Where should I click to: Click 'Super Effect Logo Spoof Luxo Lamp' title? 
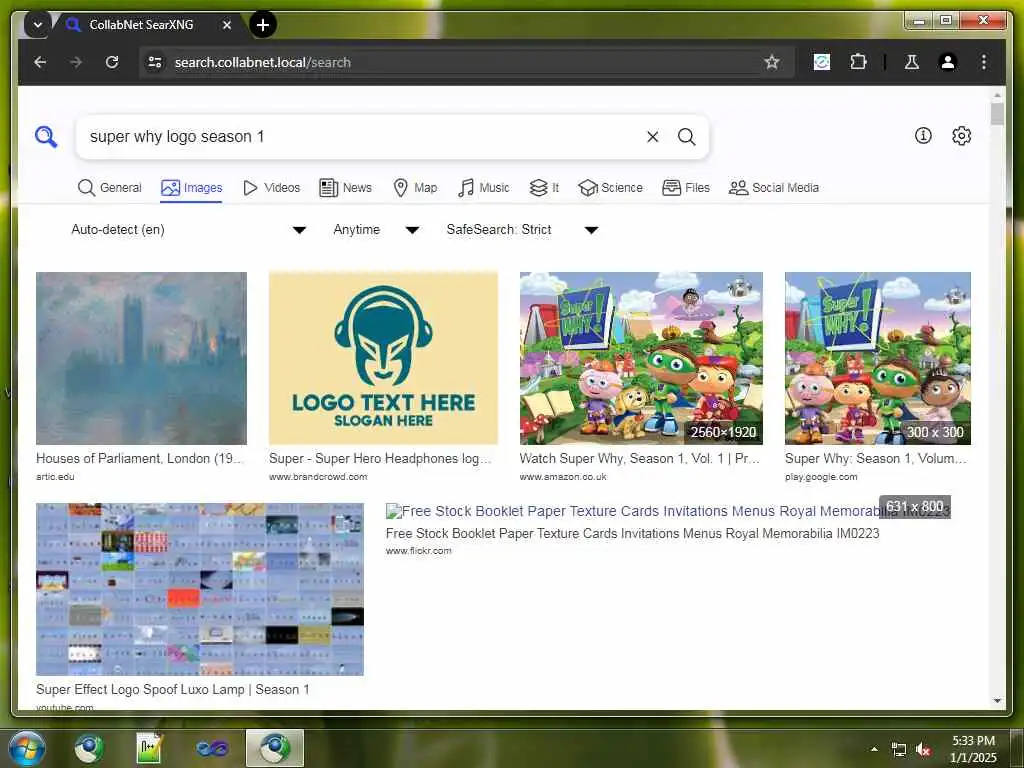(172, 690)
